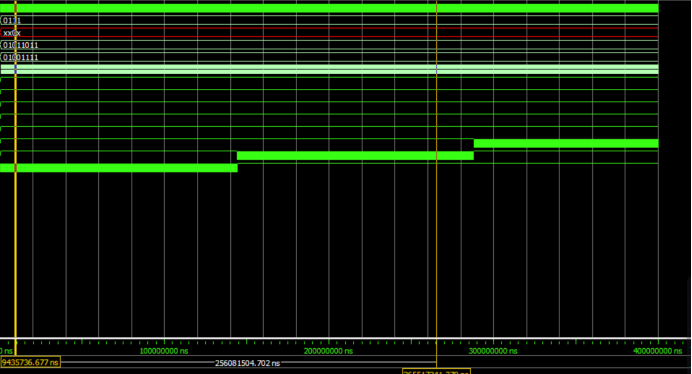Click the 200000000 ns ruler label
Image resolution: width=692 pixels, height=374 pixels.
(328, 351)
